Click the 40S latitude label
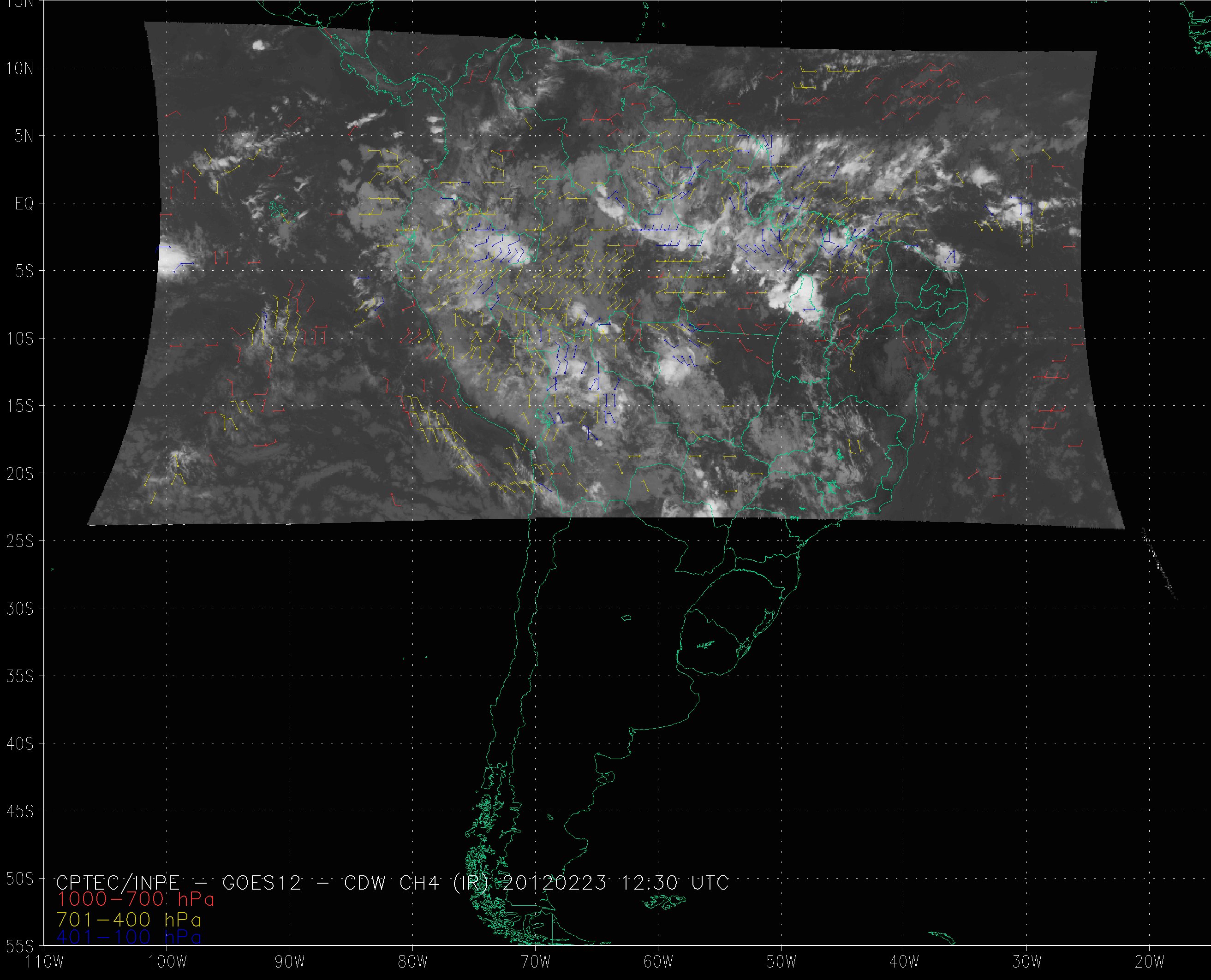 [20, 744]
